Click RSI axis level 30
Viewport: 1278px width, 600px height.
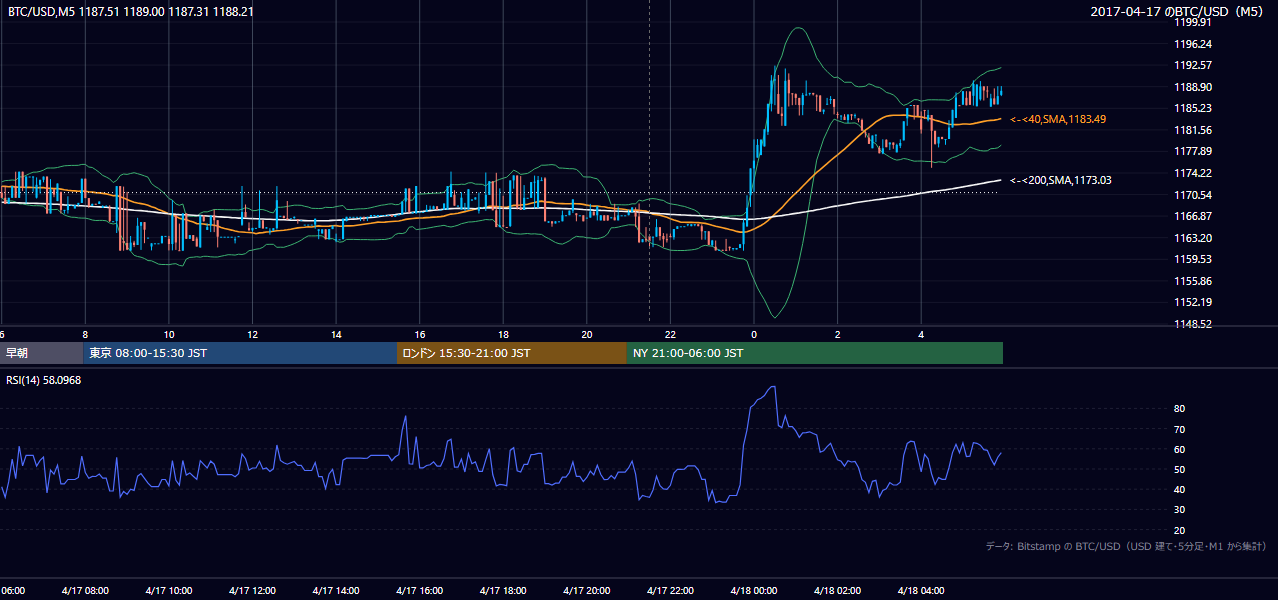1179,510
